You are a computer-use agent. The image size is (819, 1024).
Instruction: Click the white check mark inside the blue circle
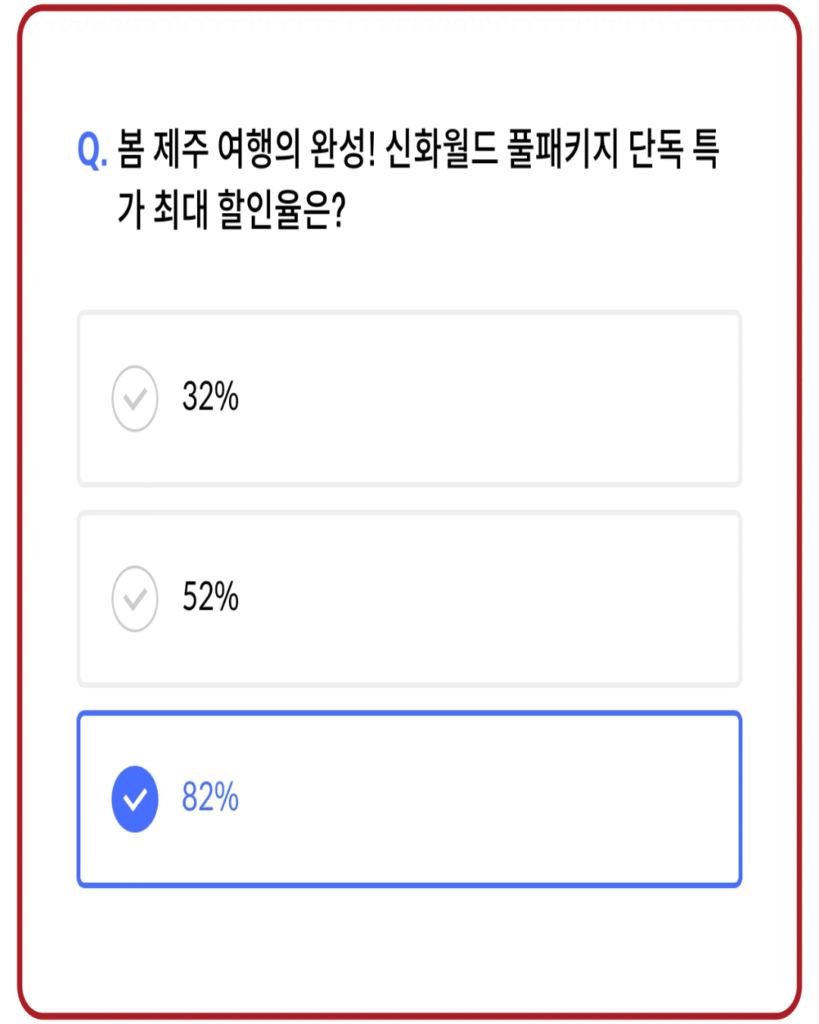coord(135,797)
